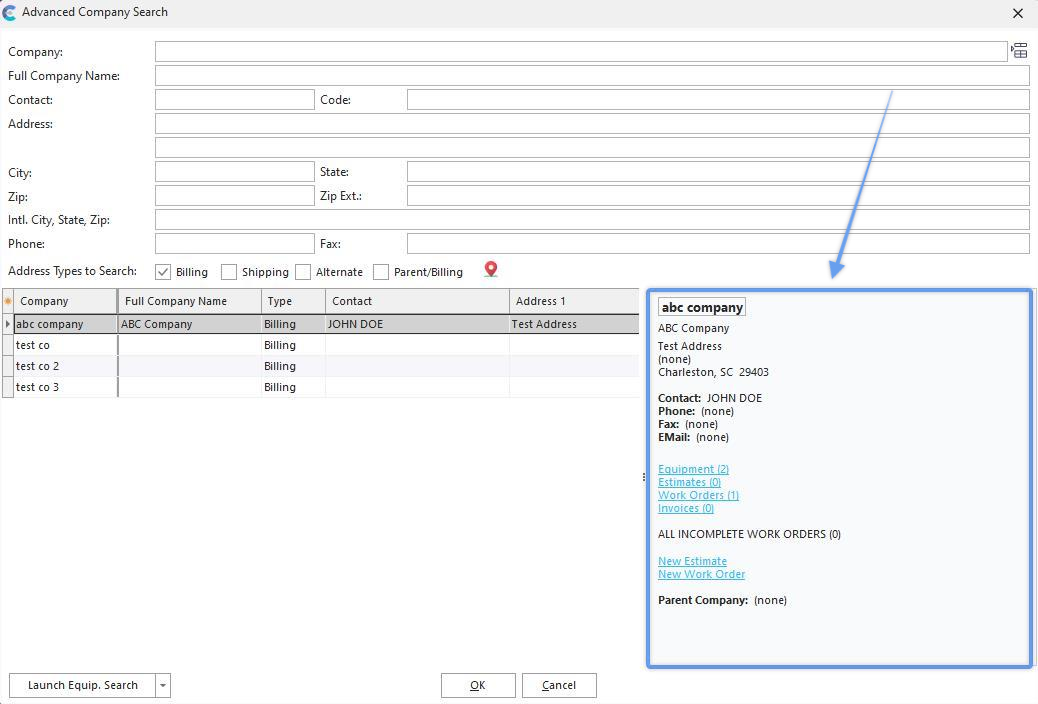
Task: Sort by the Address 1 column header
Action: point(574,301)
